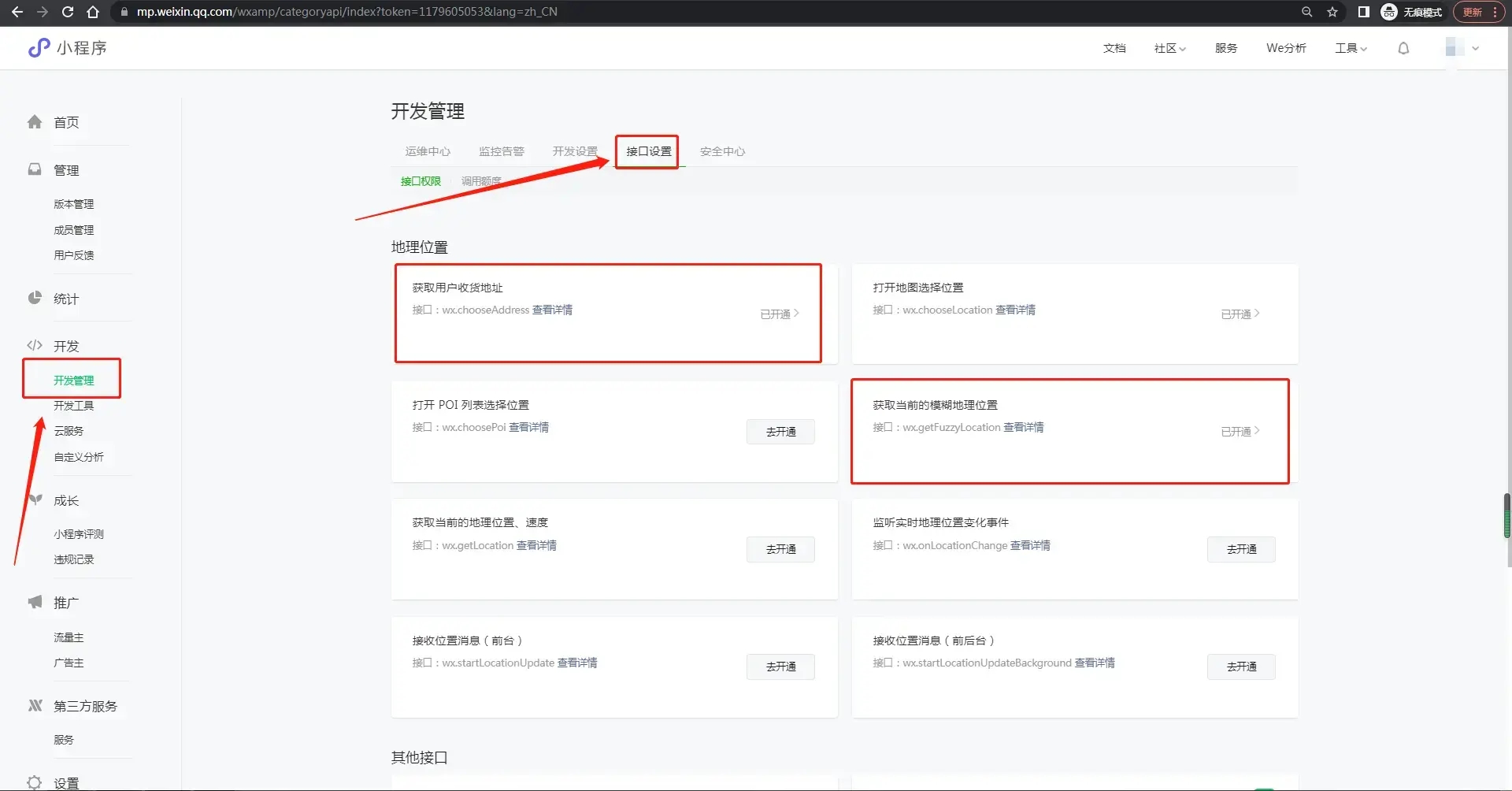Click the Mini Program logo icon

point(39,48)
